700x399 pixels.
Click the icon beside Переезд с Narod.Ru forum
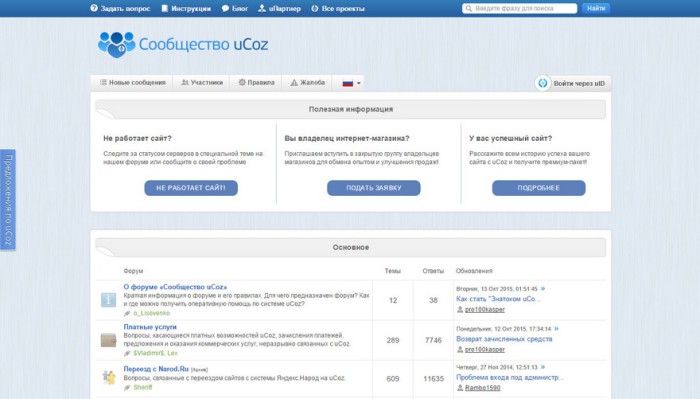(x=108, y=378)
